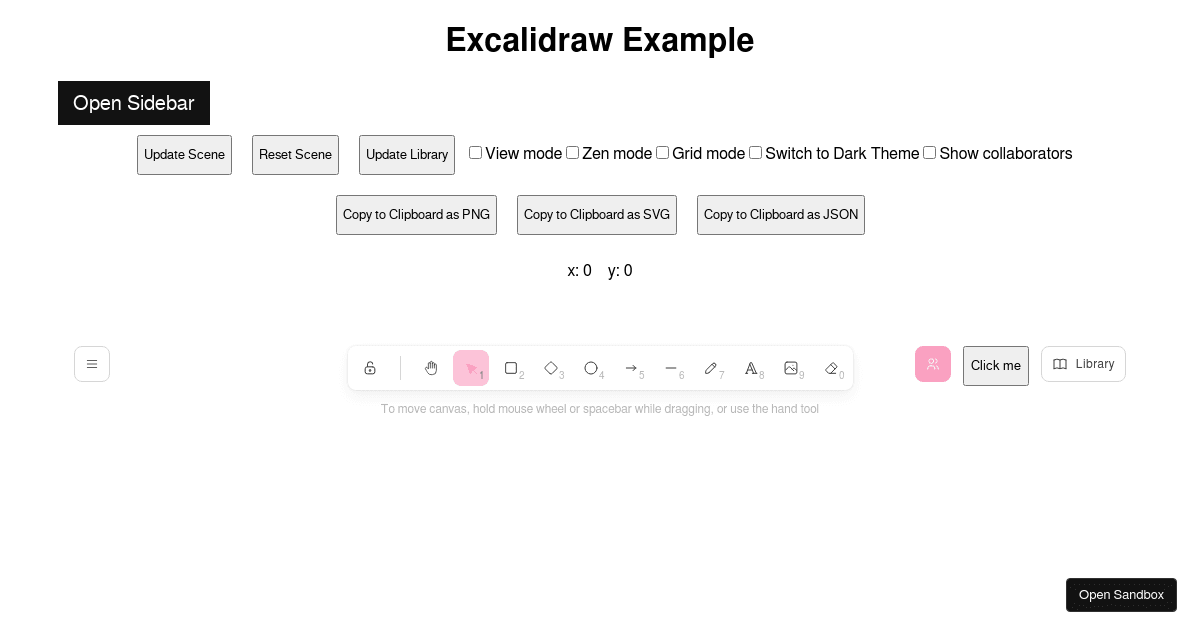The height and width of the screenshot is (630, 1200).
Task: Select the Diamond tool
Action: pos(551,368)
